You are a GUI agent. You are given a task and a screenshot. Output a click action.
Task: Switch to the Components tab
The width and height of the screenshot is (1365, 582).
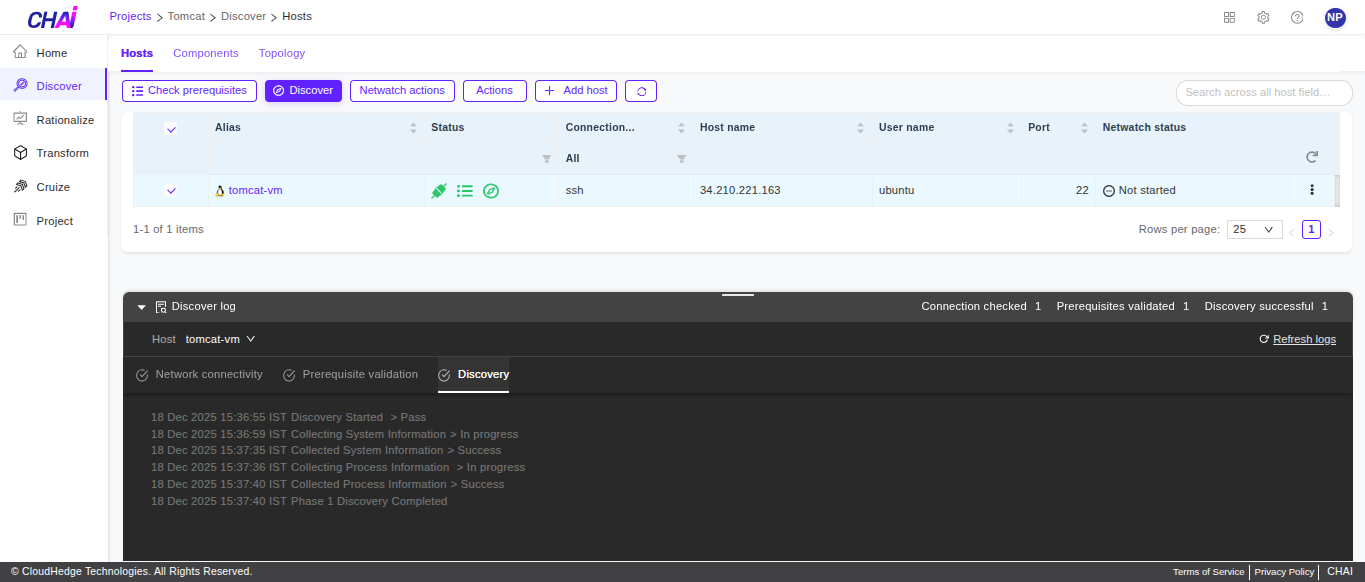point(206,53)
